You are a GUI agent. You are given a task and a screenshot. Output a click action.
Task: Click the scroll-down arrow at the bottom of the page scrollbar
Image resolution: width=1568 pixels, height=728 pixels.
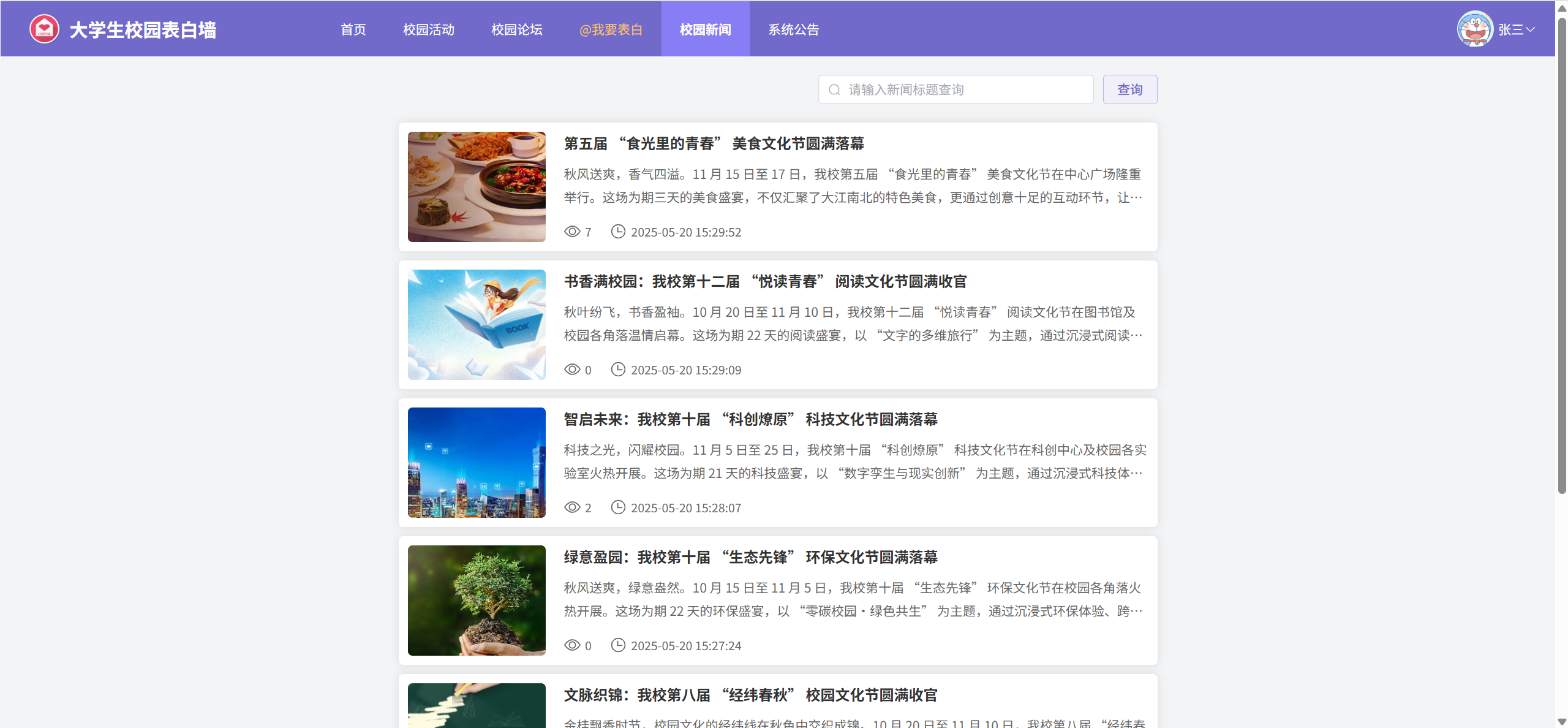pos(1562,722)
